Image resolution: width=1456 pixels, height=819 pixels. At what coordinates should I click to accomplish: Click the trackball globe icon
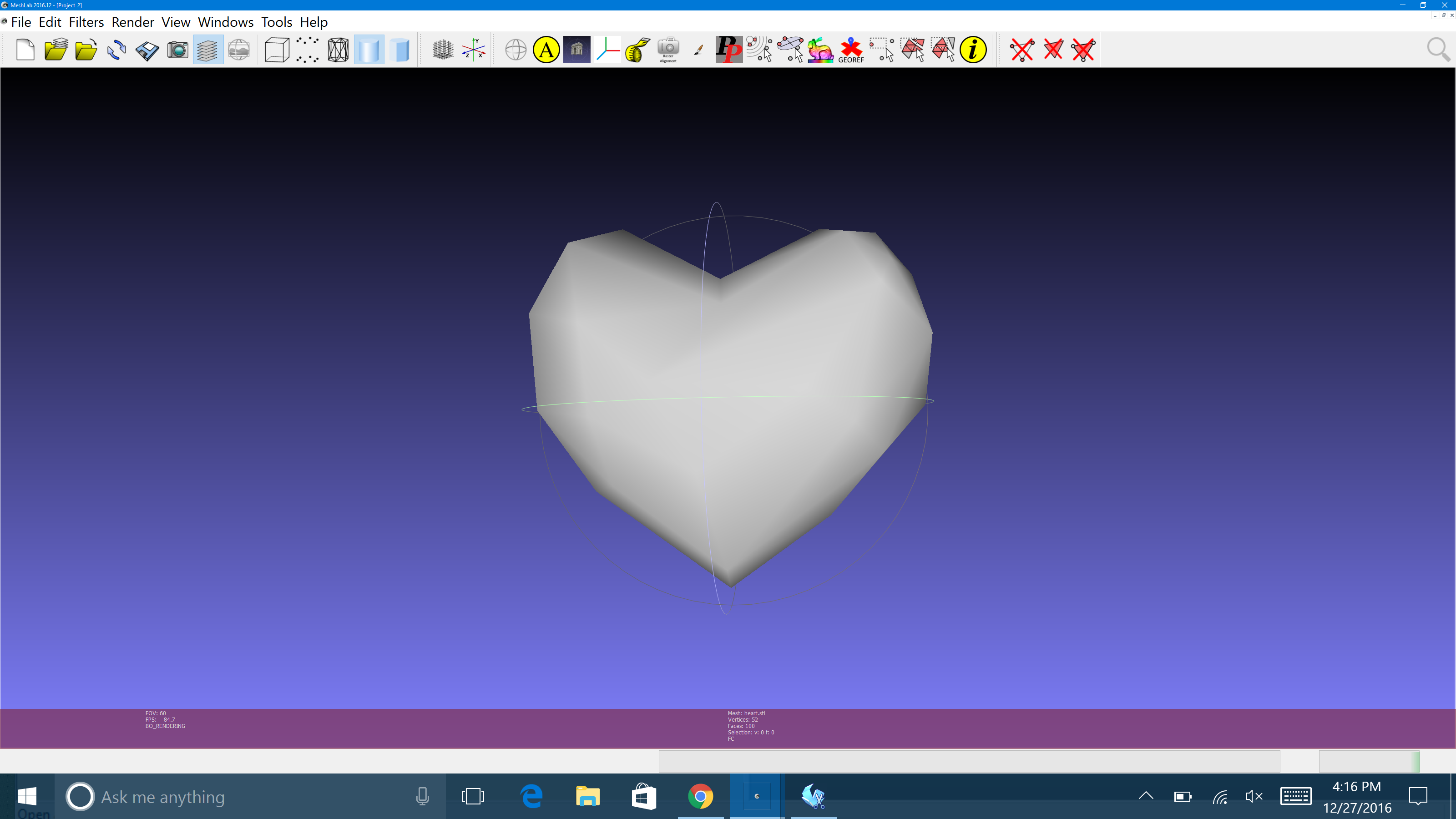[x=516, y=50]
